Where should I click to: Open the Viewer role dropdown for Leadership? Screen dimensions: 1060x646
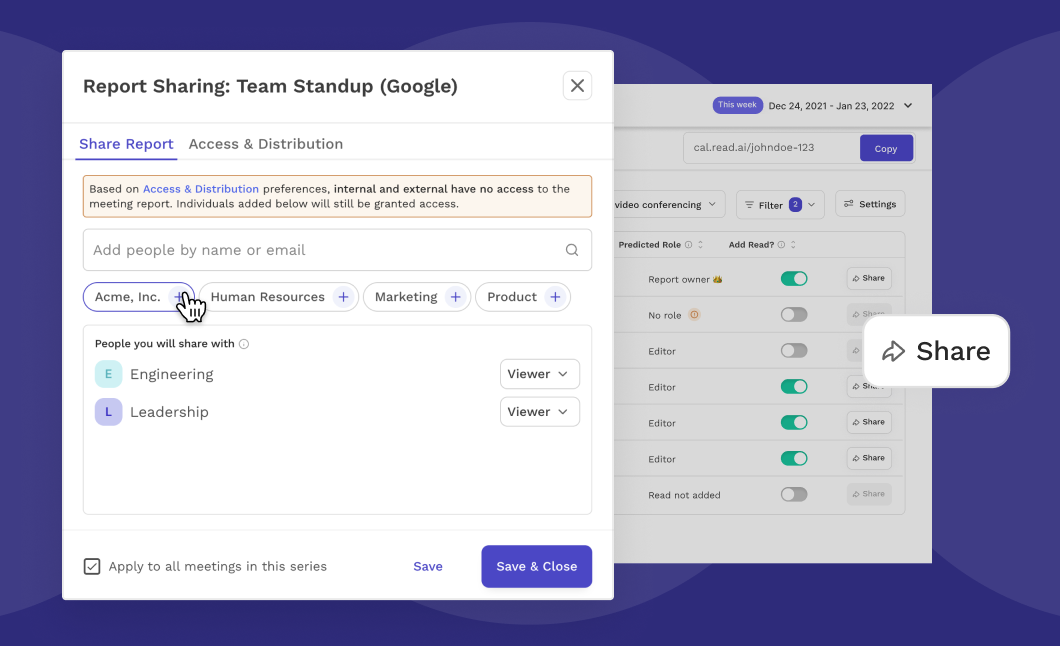pos(539,411)
